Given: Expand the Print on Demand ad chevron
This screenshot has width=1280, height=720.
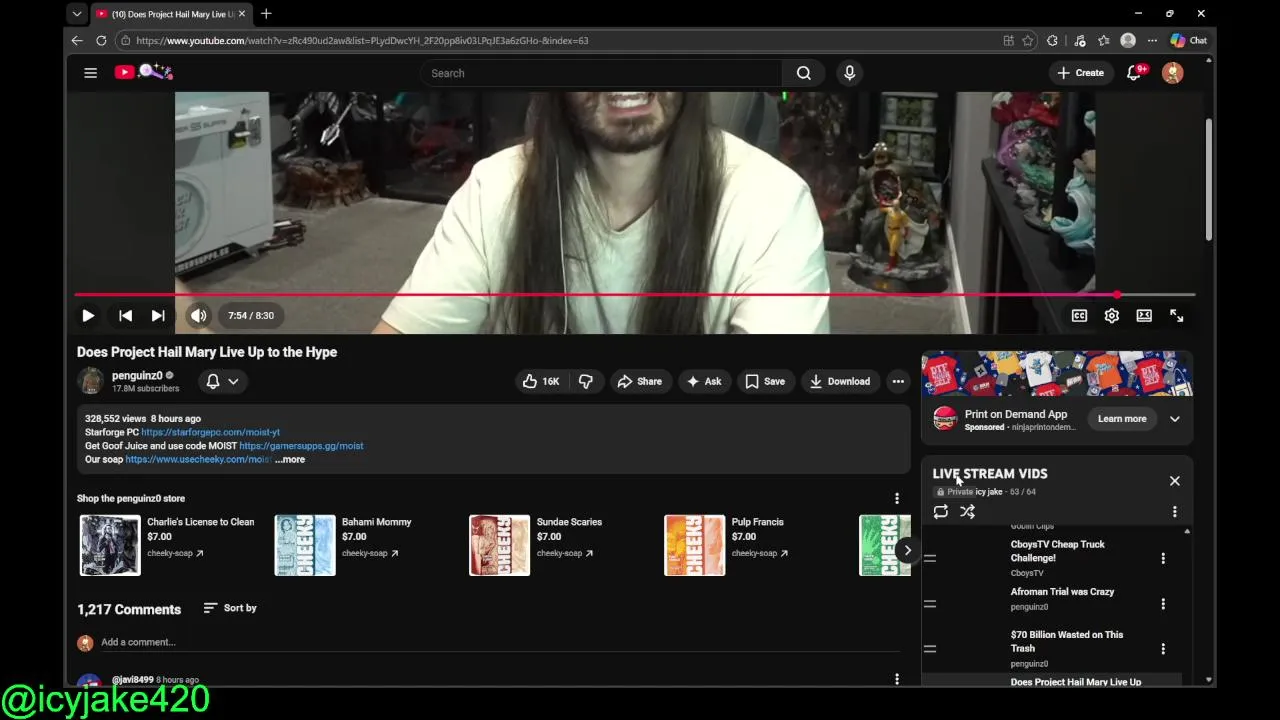Looking at the screenshot, I should click(1175, 419).
